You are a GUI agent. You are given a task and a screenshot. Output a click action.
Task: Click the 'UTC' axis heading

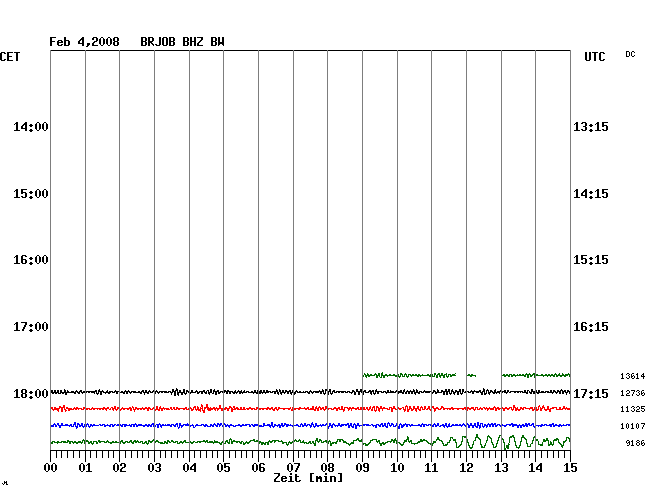click(594, 57)
